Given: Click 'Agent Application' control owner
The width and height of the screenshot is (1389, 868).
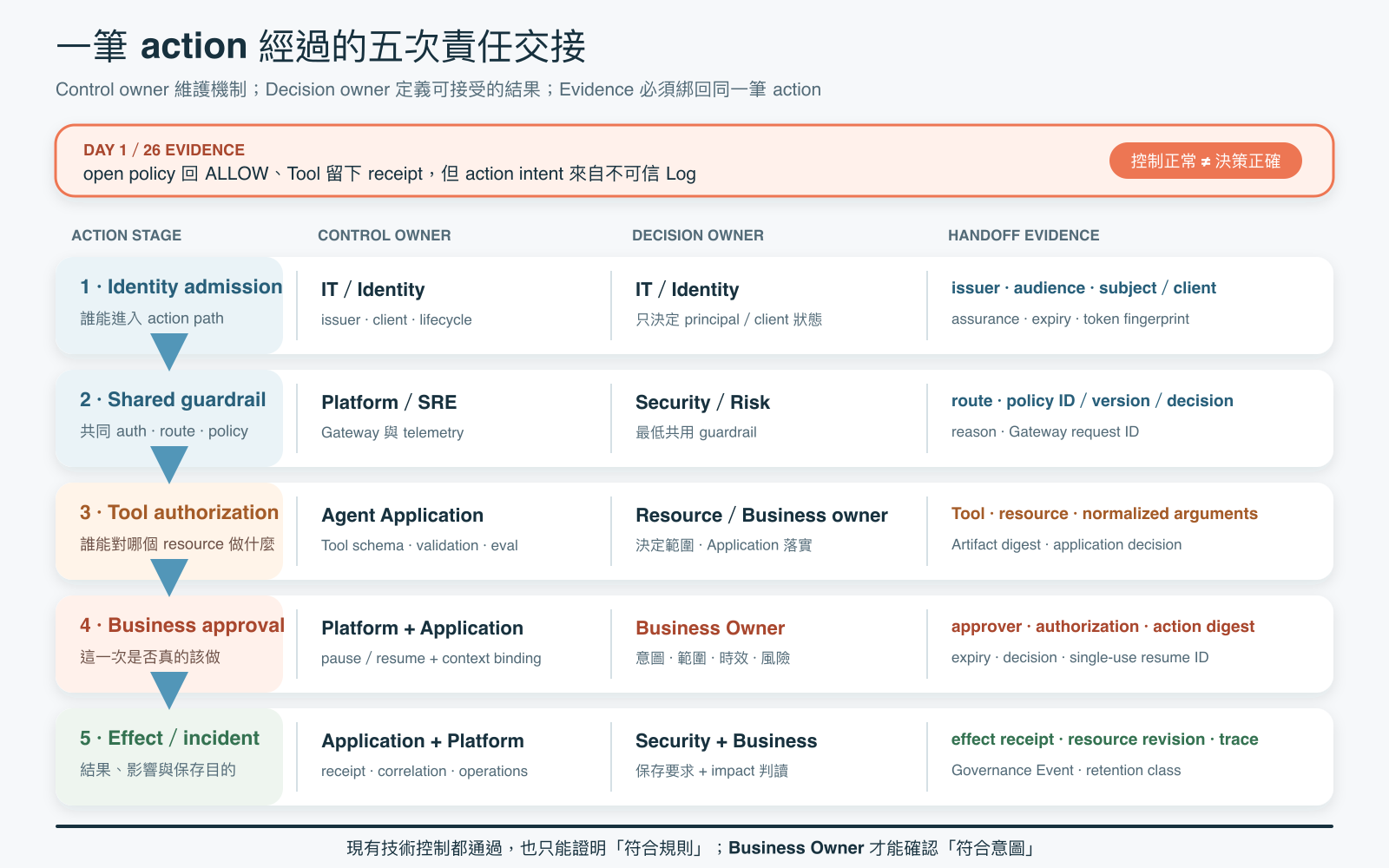Looking at the screenshot, I should click(x=403, y=516).
